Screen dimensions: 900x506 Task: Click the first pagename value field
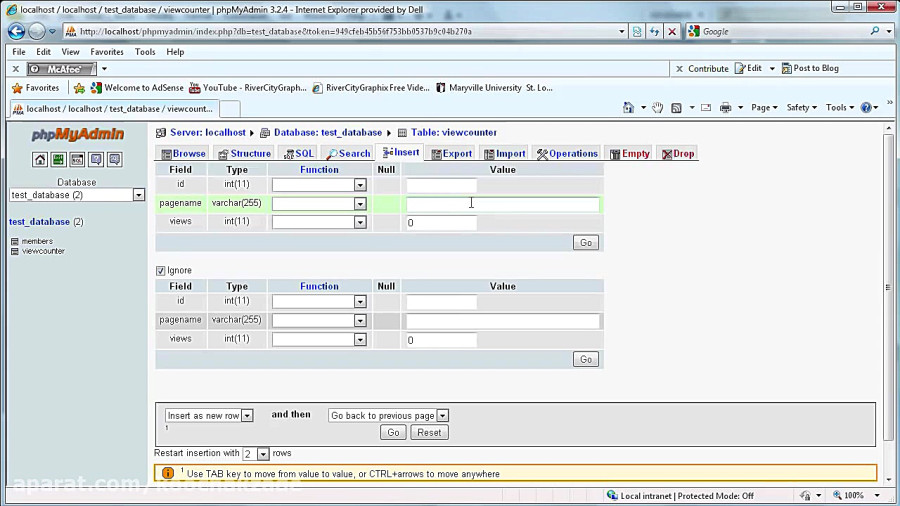tap(503, 204)
